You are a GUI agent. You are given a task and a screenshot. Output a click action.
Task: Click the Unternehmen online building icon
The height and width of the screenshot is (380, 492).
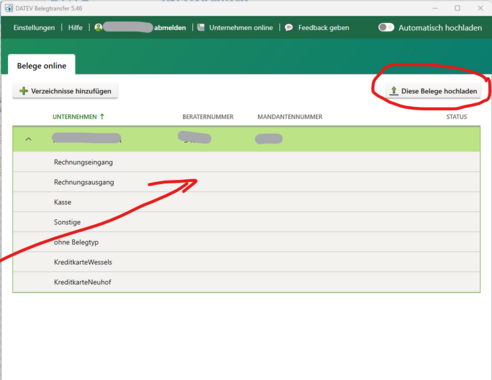coord(201,27)
